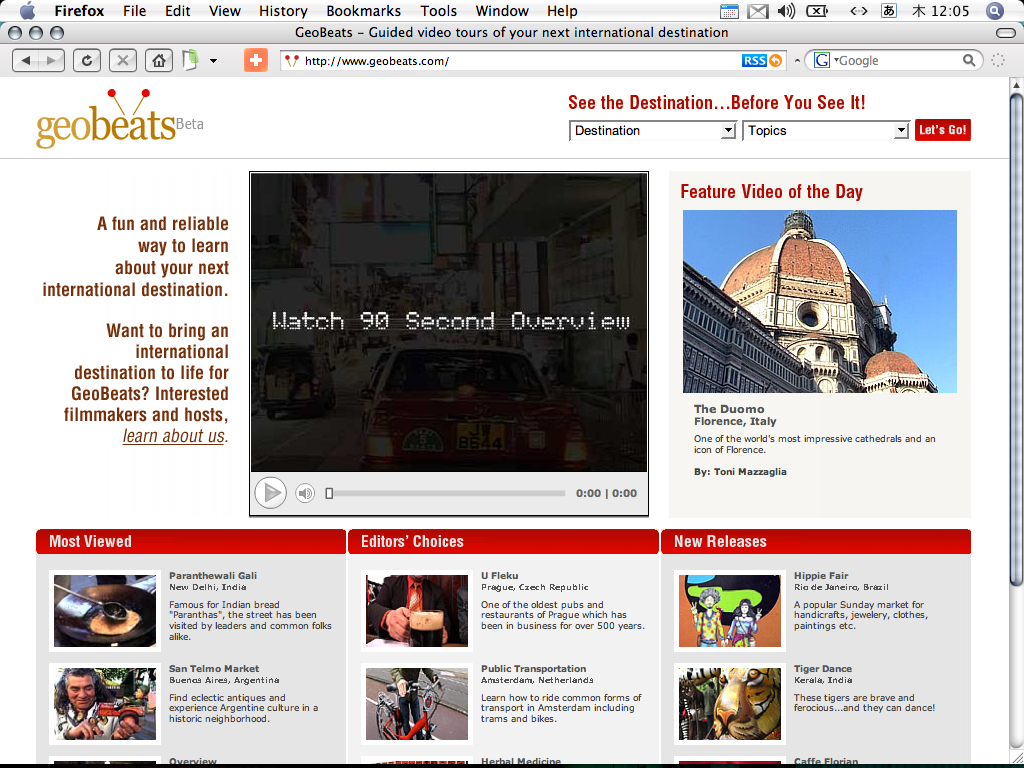Open the home page via house icon
Screen dimensions: 1024x768
[x=159, y=61]
